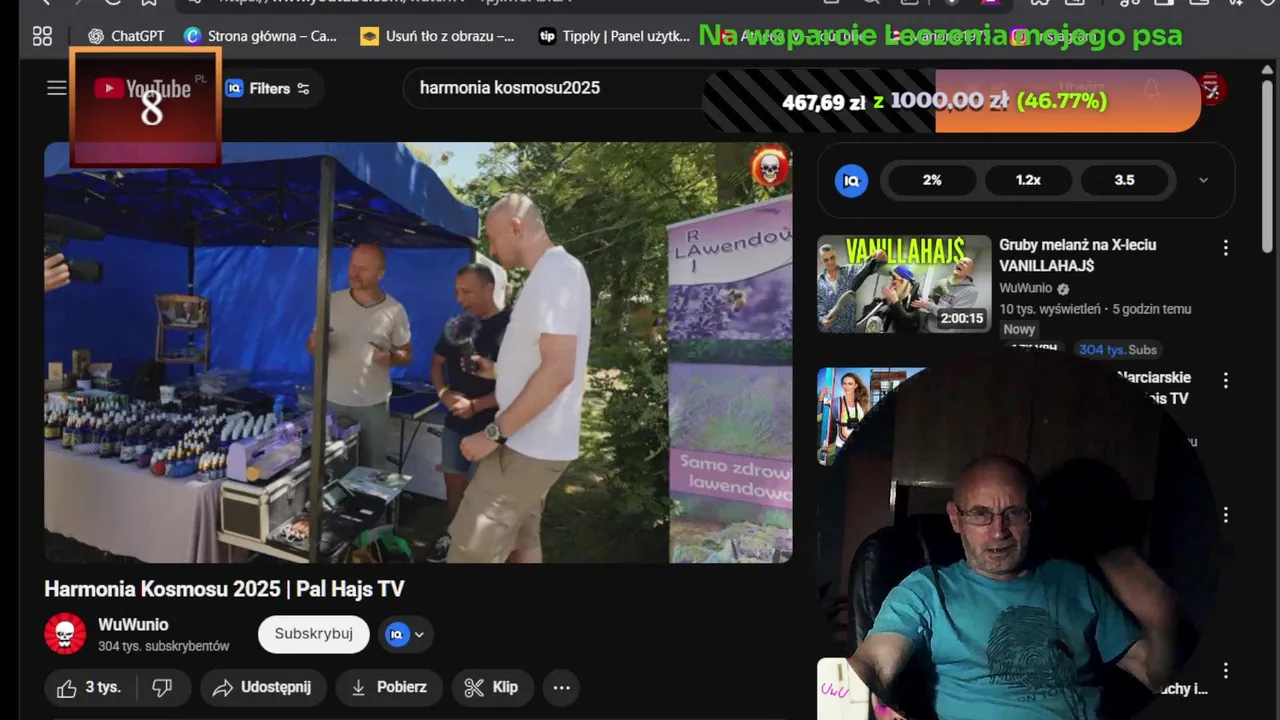Viewport: 1280px width, 720px height.
Task: Click the skull badge on video corner
Action: click(770, 168)
